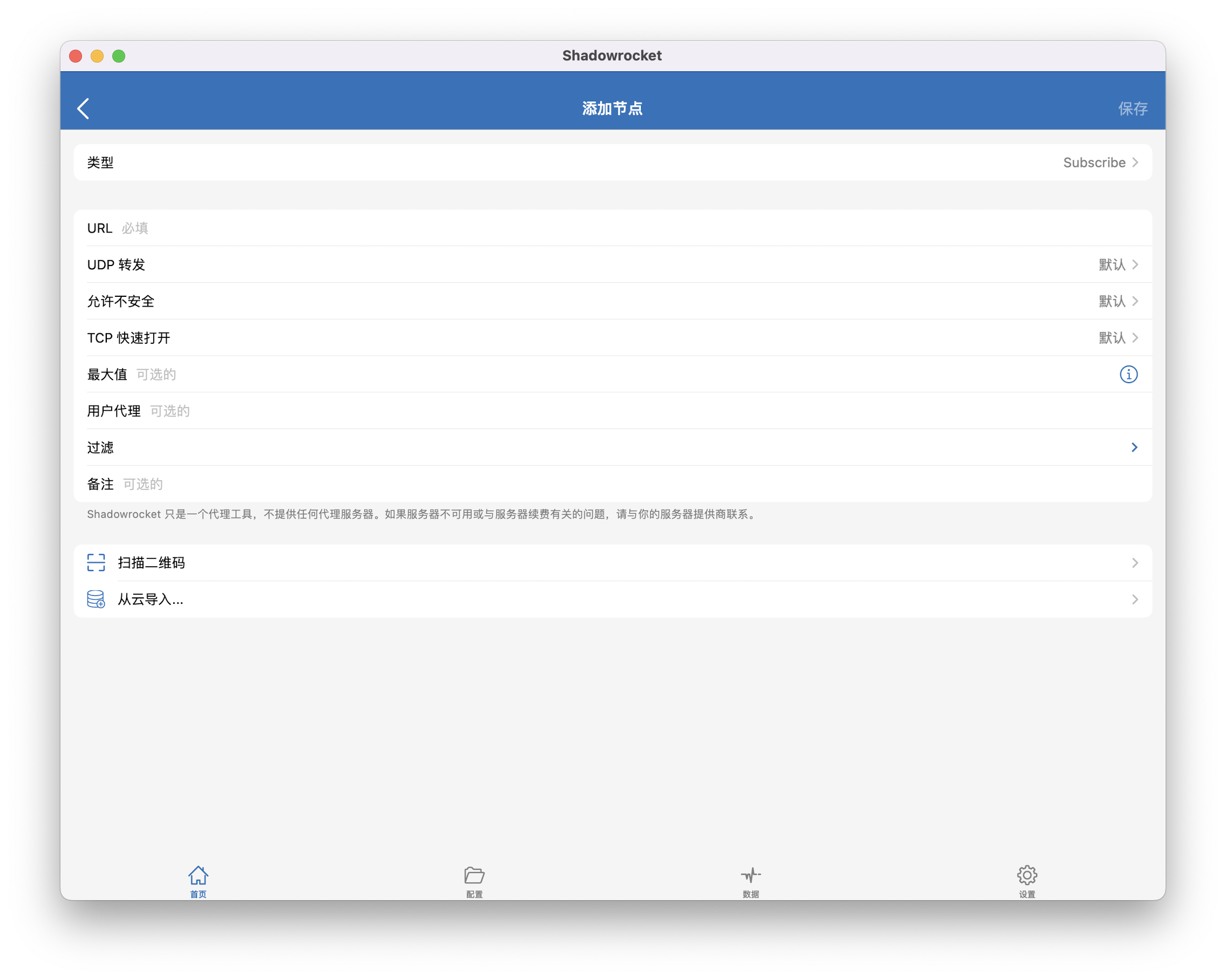This screenshot has height=980, width=1226.
Task: Click the 添加节点 page title
Action: (x=612, y=108)
